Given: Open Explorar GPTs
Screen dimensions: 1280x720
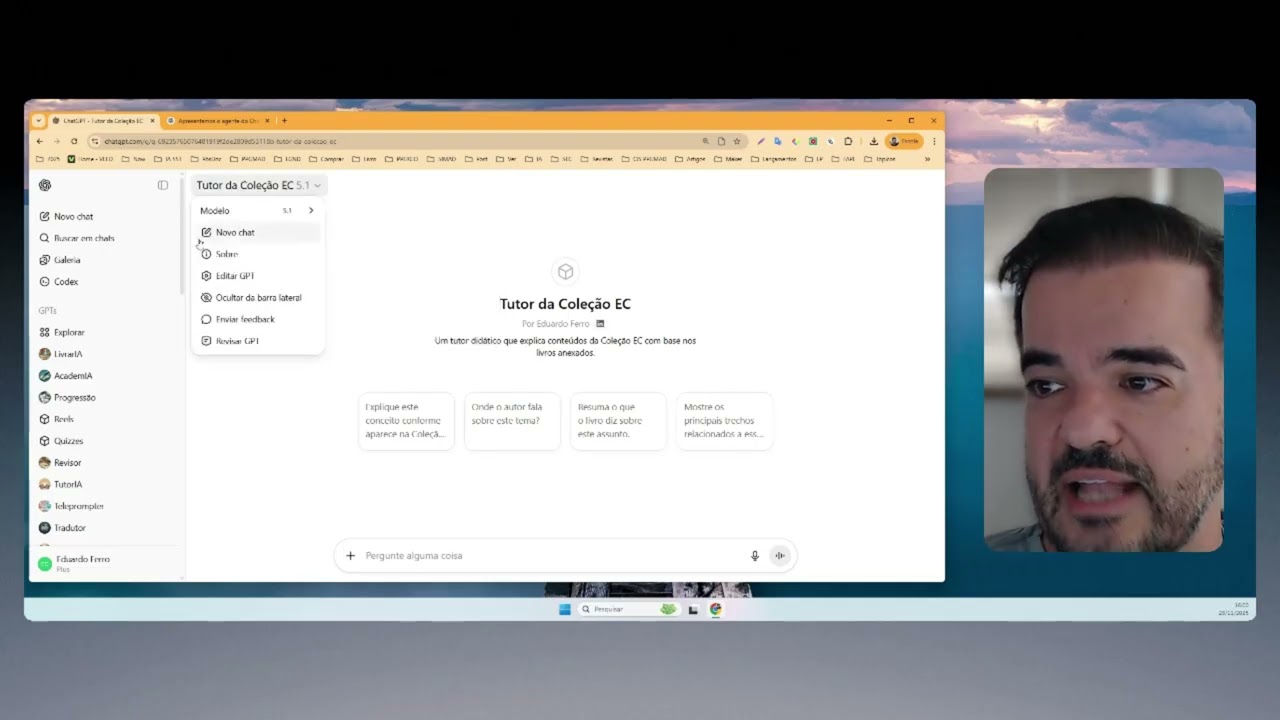Looking at the screenshot, I should click(x=62, y=332).
